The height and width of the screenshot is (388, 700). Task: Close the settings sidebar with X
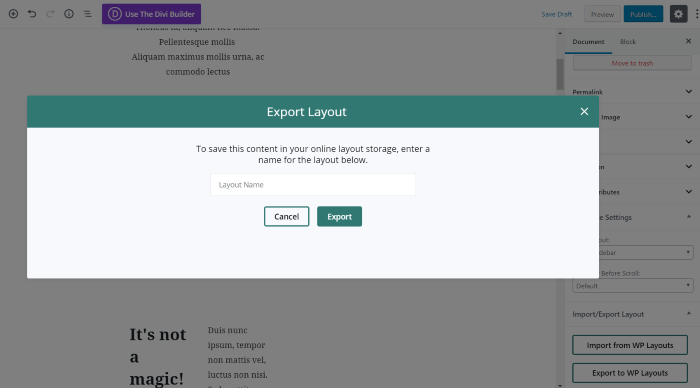click(x=688, y=41)
